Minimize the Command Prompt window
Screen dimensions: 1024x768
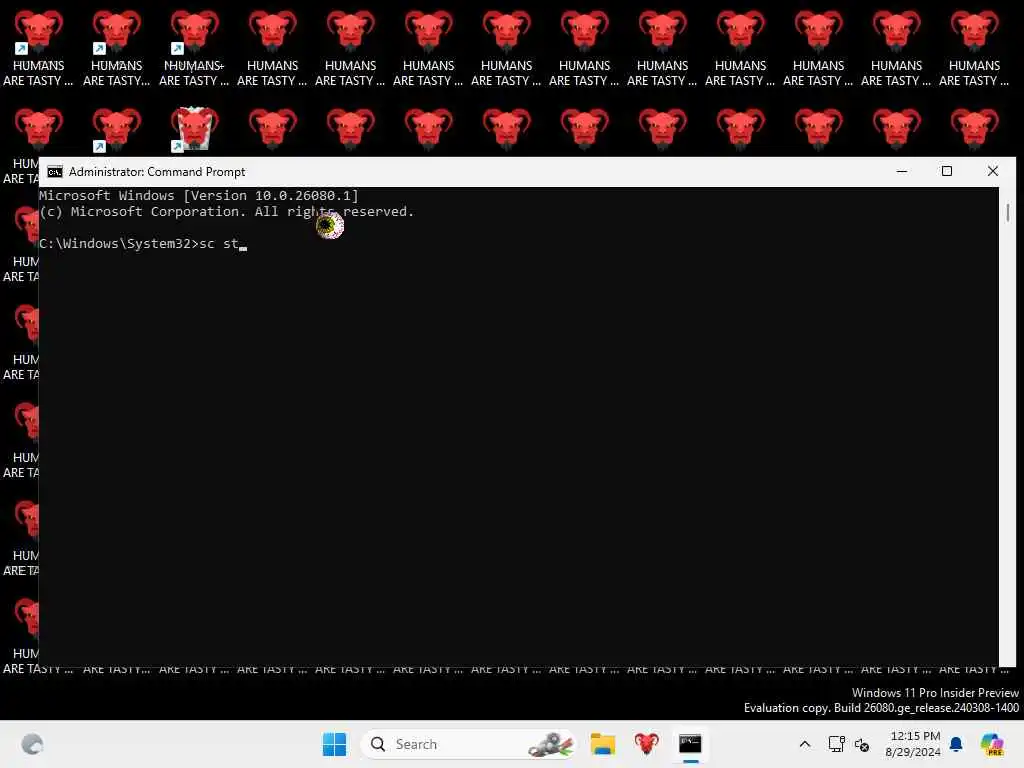pyautogui.click(x=902, y=171)
